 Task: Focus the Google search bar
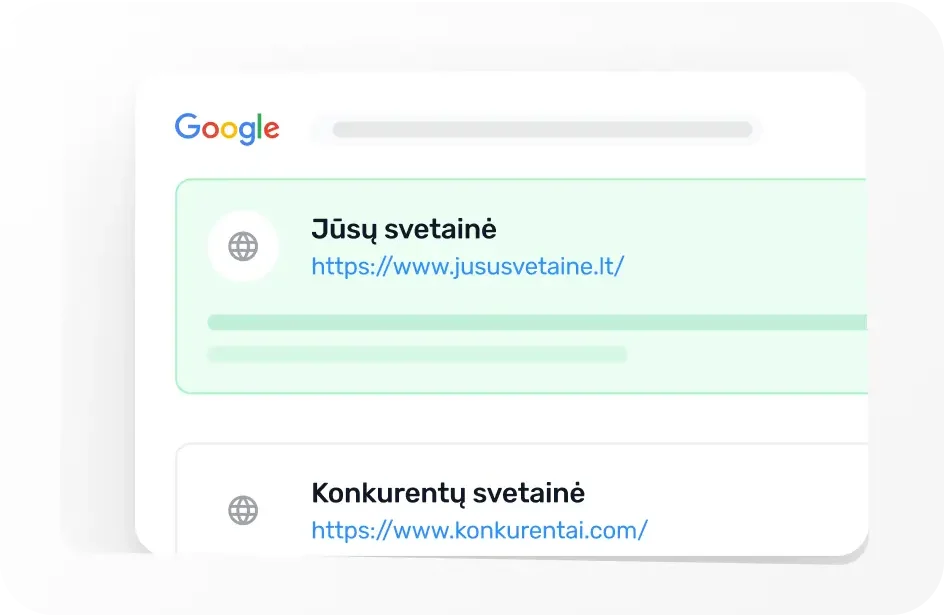pyautogui.click(x=541, y=130)
